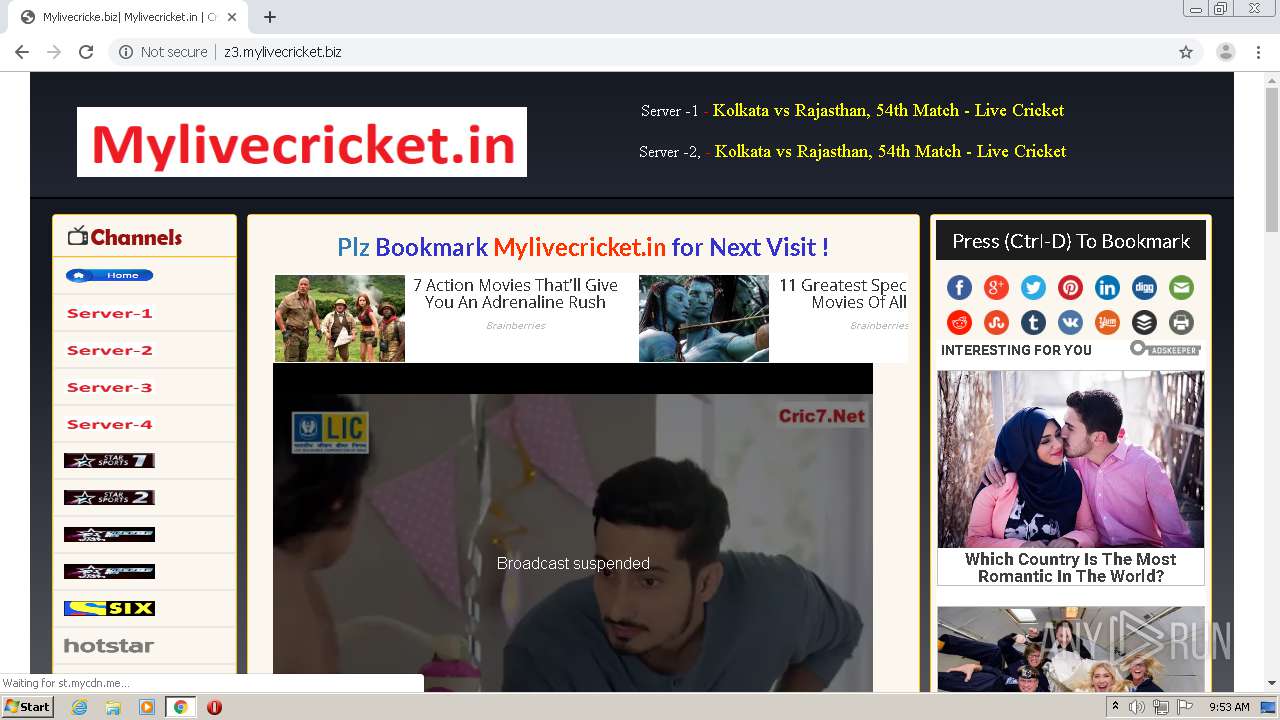Save page with Yummly icon

[x=1107, y=322]
